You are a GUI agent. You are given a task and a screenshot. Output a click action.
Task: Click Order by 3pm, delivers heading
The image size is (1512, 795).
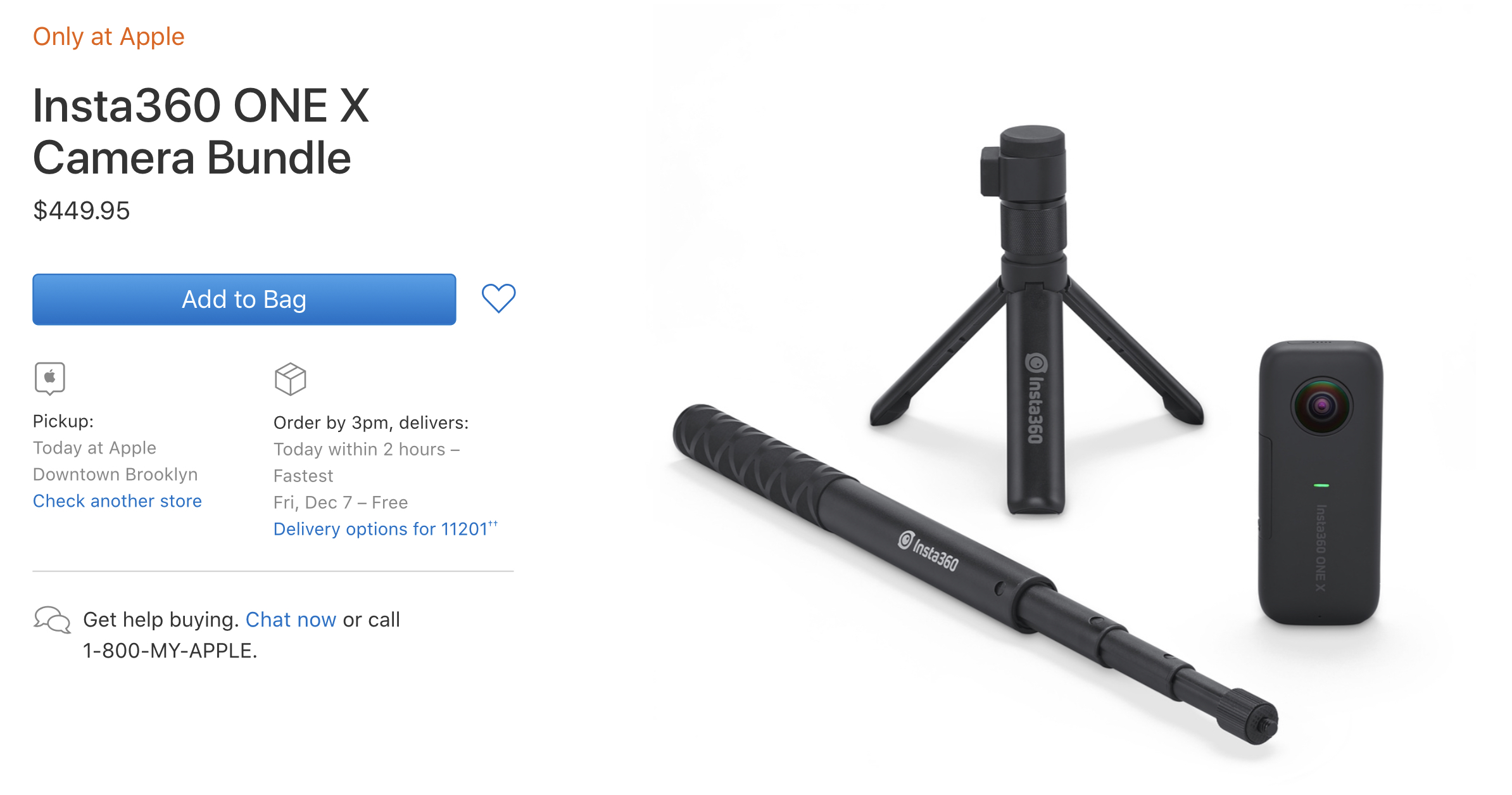(371, 423)
